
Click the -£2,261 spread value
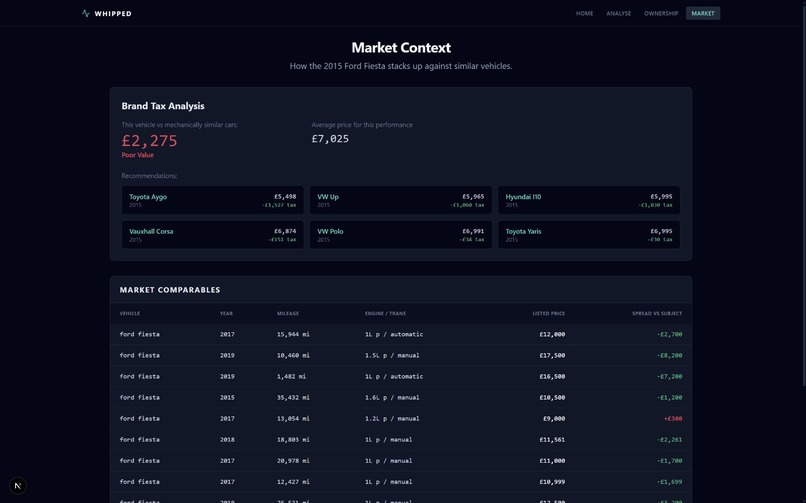[x=669, y=440]
